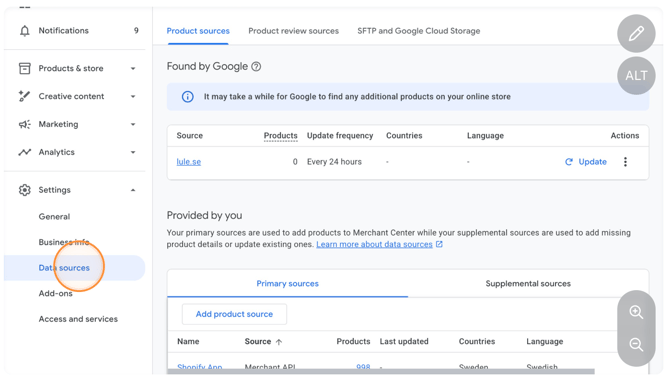This screenshot has width=670, height=383.
Task: Click the ALT overlay button
Action: 636,76
